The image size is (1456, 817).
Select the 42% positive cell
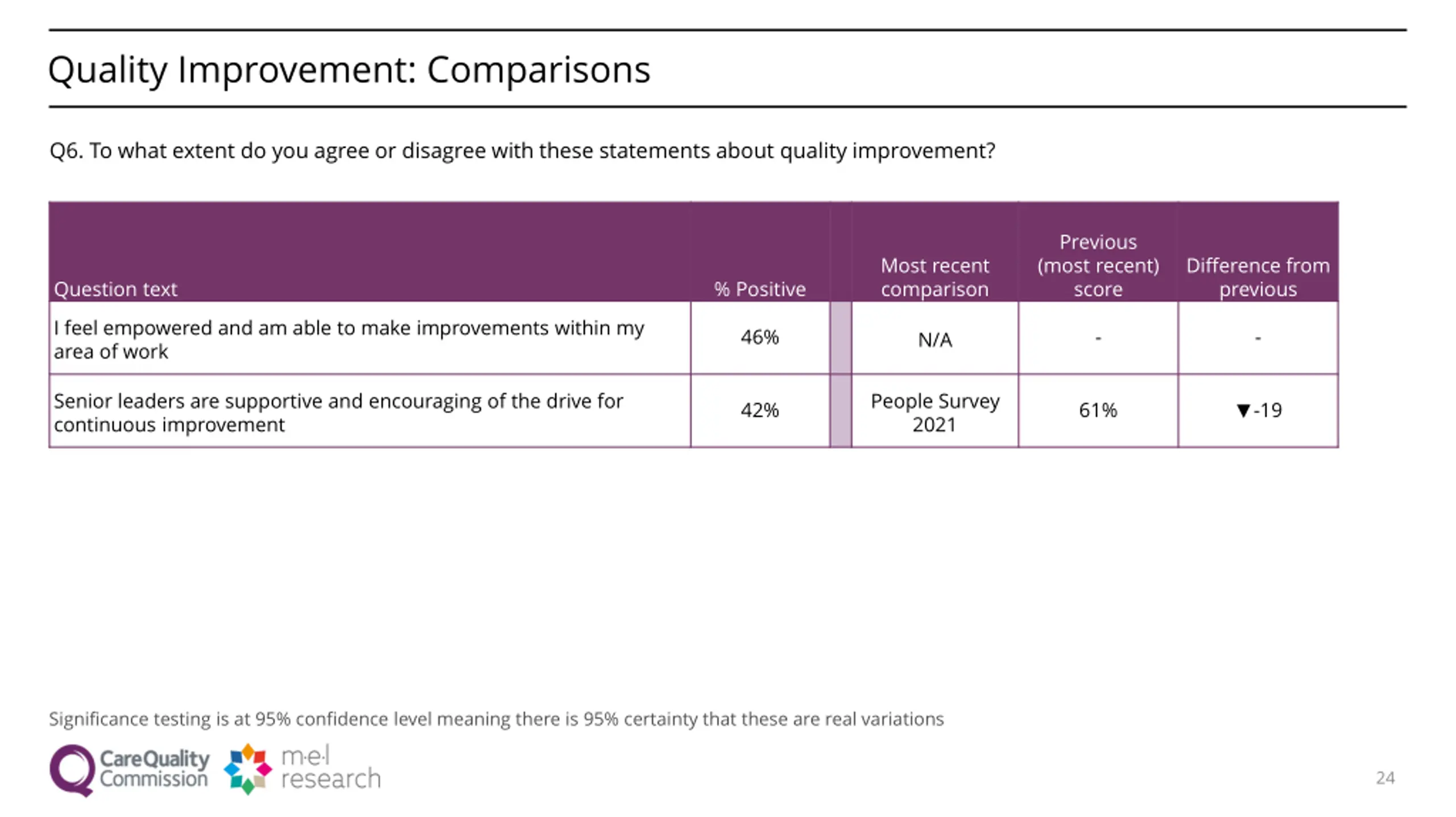760,410
